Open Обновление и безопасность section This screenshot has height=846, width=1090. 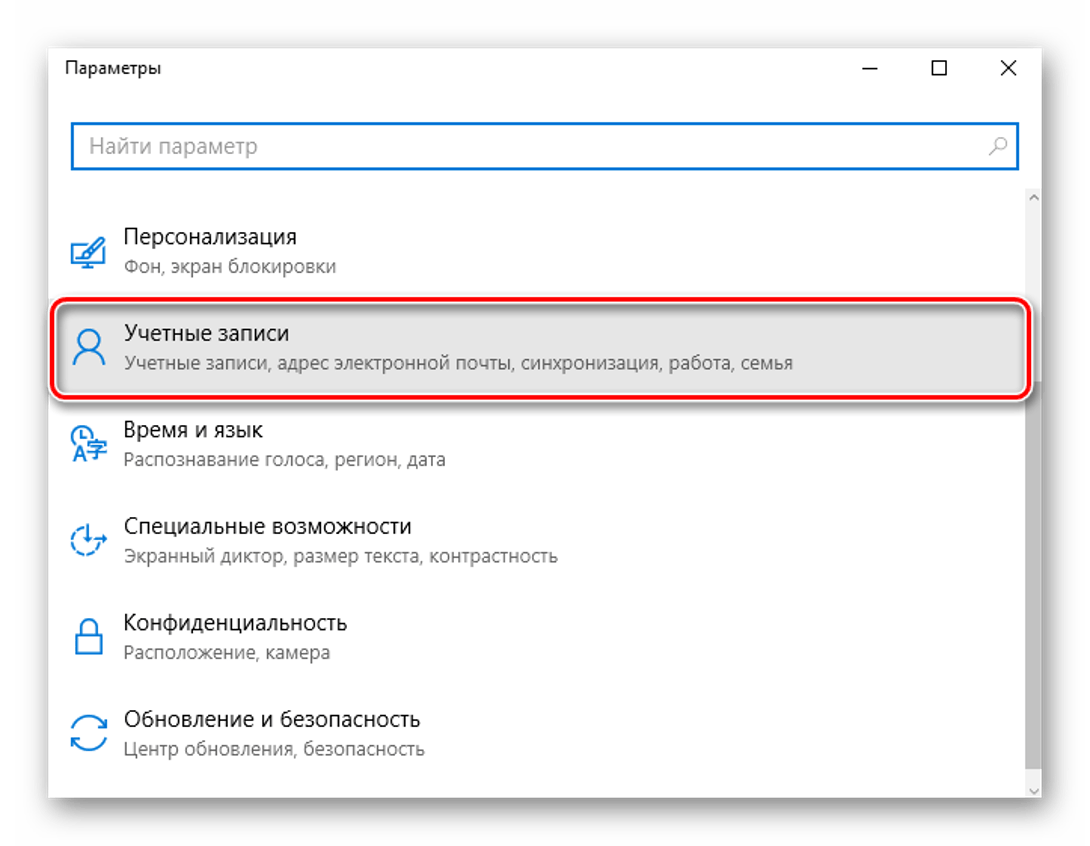coord(271,719)
